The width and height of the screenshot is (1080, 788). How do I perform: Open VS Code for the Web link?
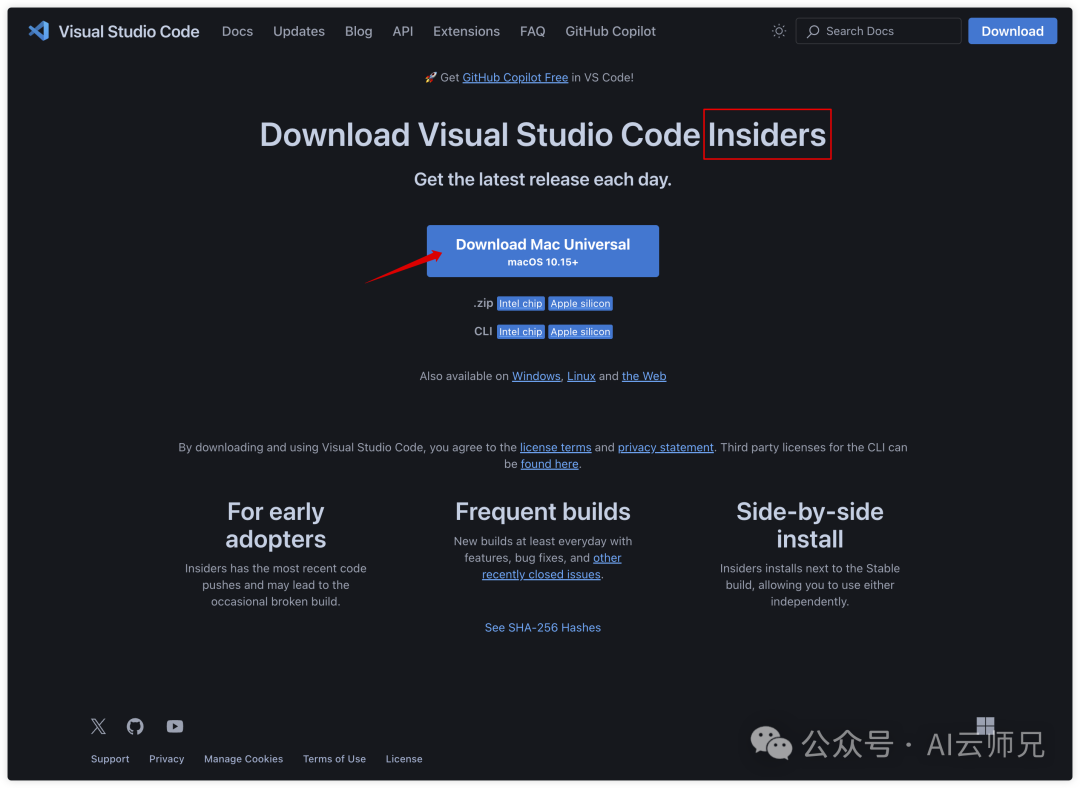[x=644, y=376]
